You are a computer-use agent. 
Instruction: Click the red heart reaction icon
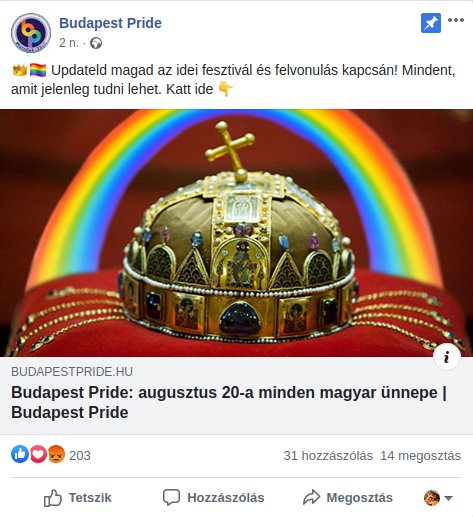coord(38,454)
